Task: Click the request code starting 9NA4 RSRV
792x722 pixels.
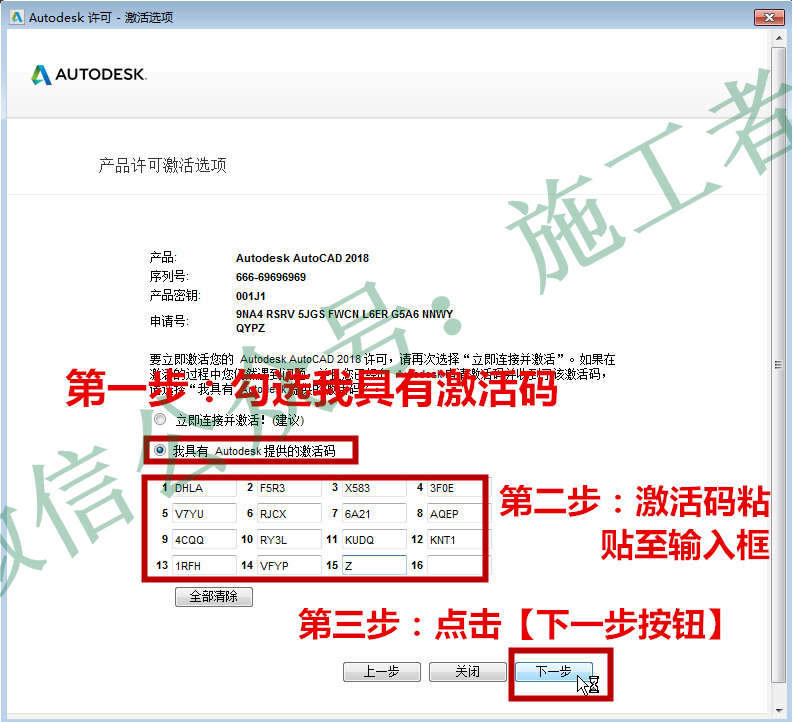Action: (344, 321)
